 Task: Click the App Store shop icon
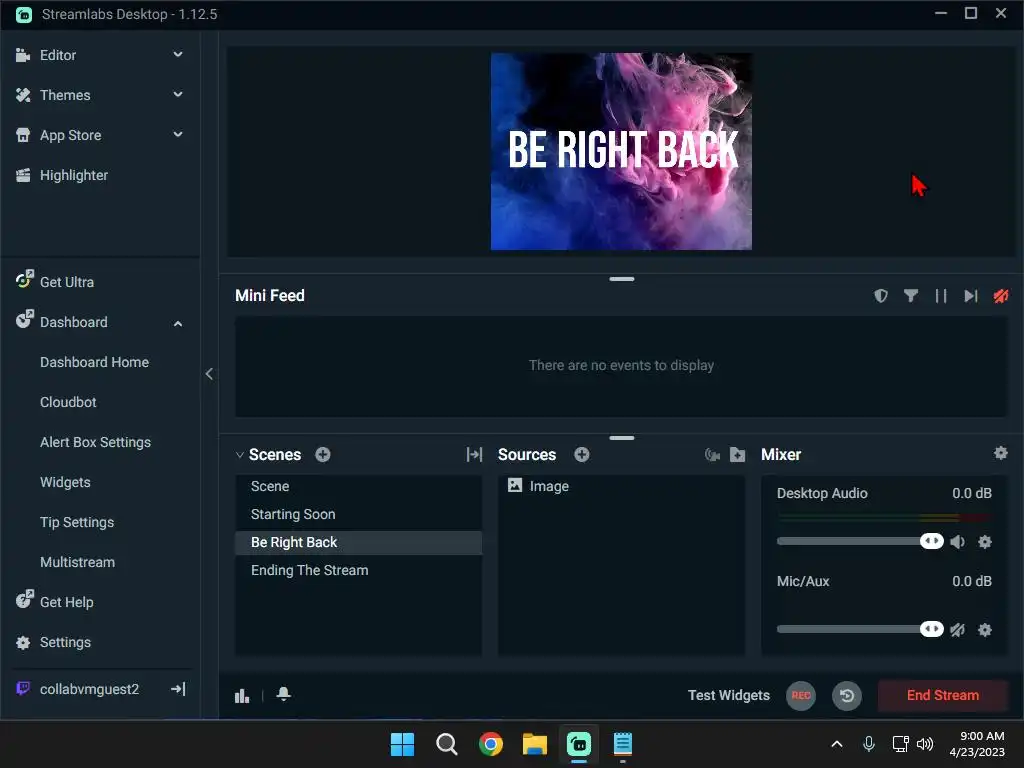coord(23,135)
